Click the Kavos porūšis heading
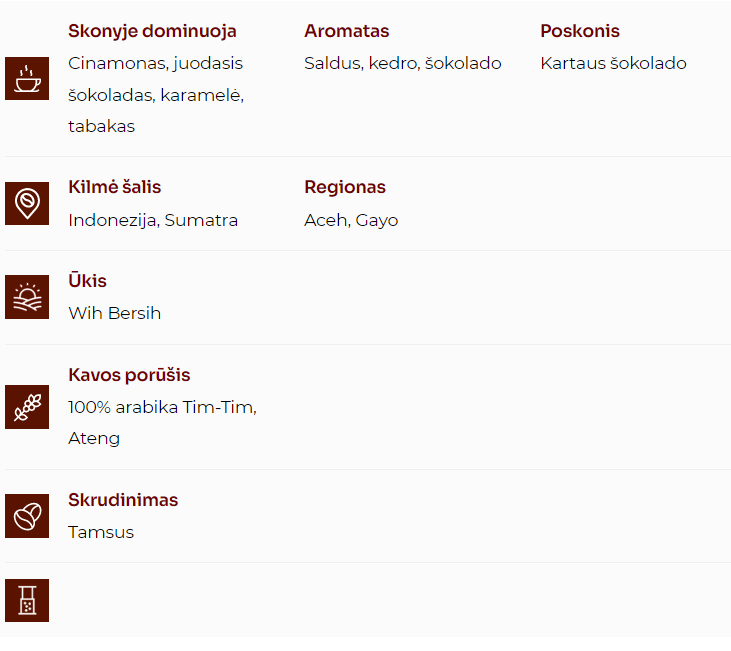The height and width of the screenshot is (651, 731). point(129,375)
